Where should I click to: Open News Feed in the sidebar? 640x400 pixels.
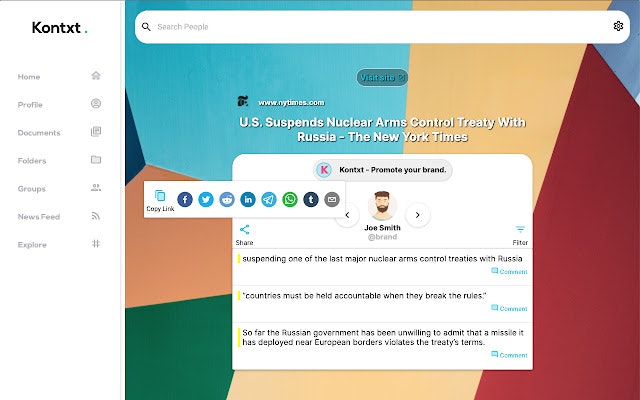[x=59, y=217]
